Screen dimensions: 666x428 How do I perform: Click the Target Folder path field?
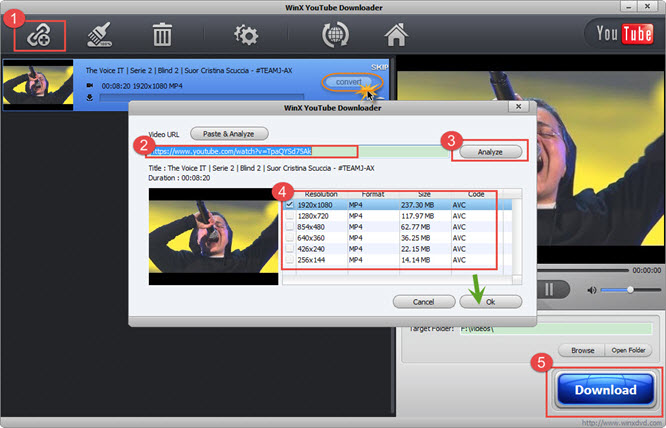click(556, 329)
